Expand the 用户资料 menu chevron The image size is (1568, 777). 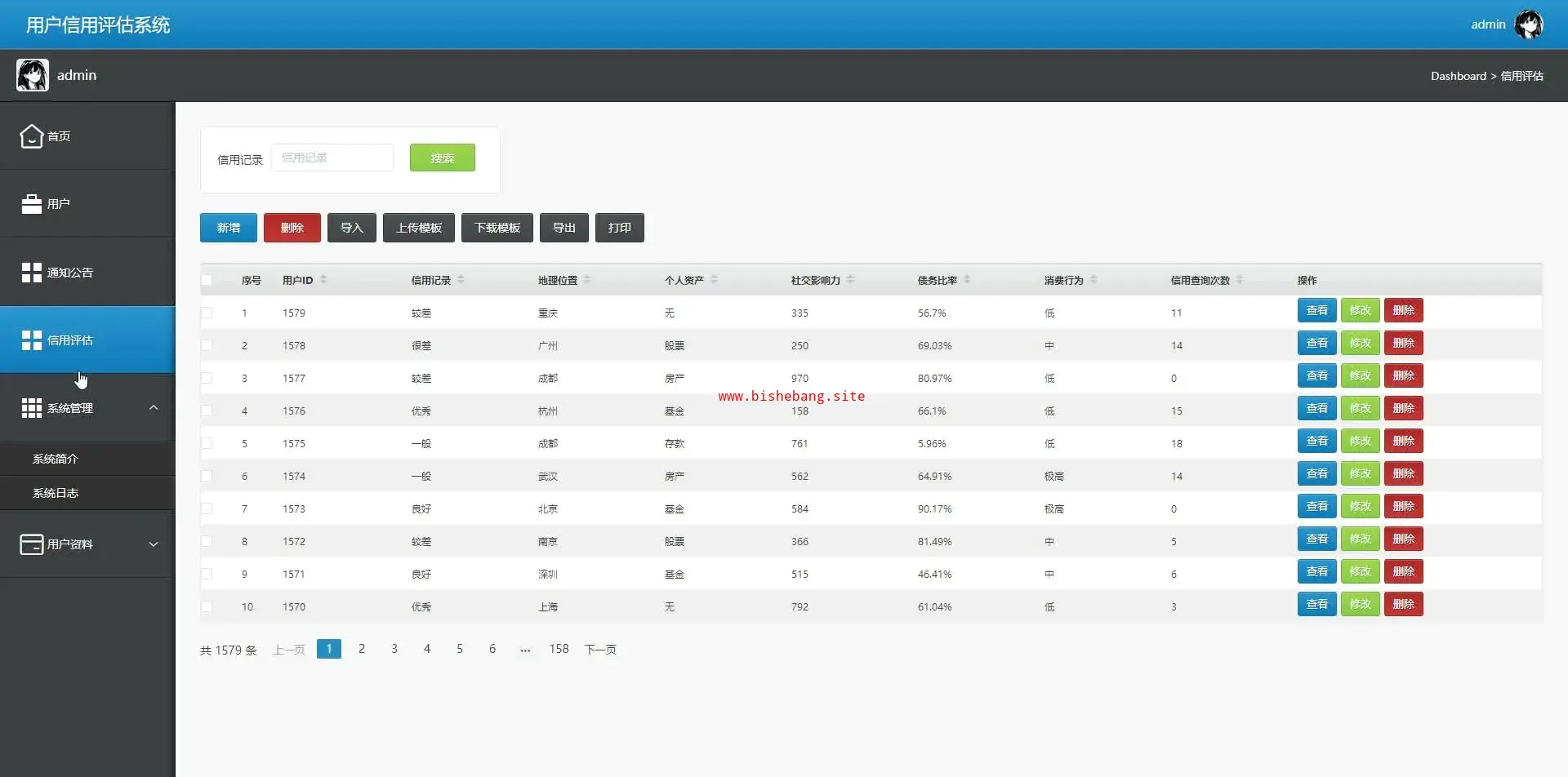(154, 544)
